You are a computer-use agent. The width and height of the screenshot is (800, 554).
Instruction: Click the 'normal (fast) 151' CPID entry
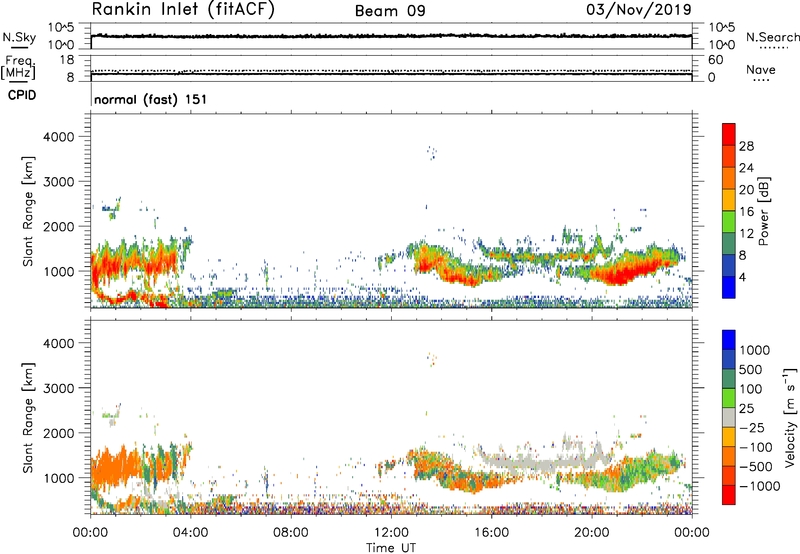(x=151, y=99)
